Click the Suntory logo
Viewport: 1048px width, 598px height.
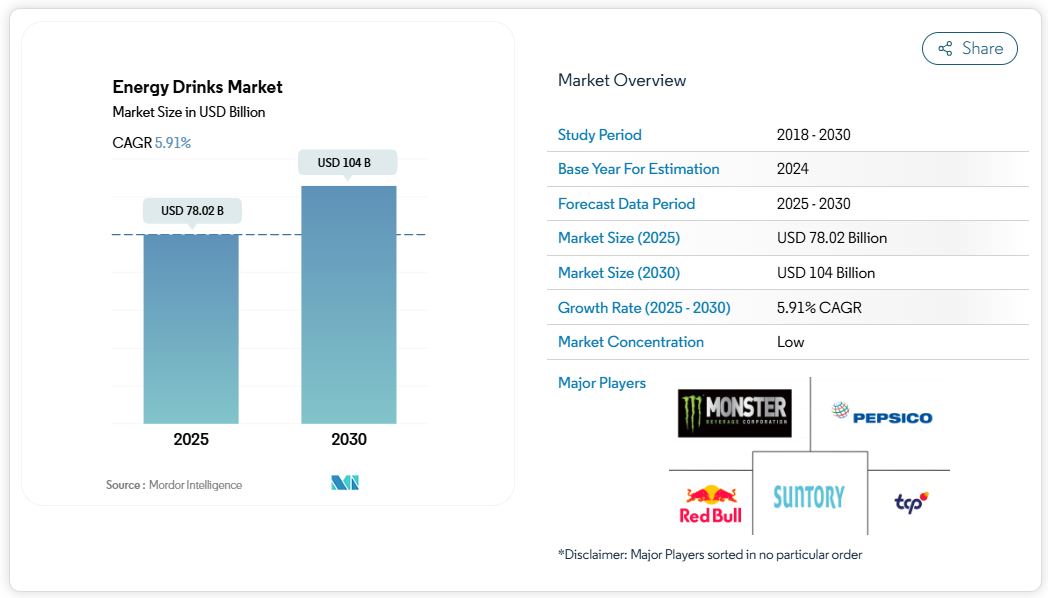[808, 496]
